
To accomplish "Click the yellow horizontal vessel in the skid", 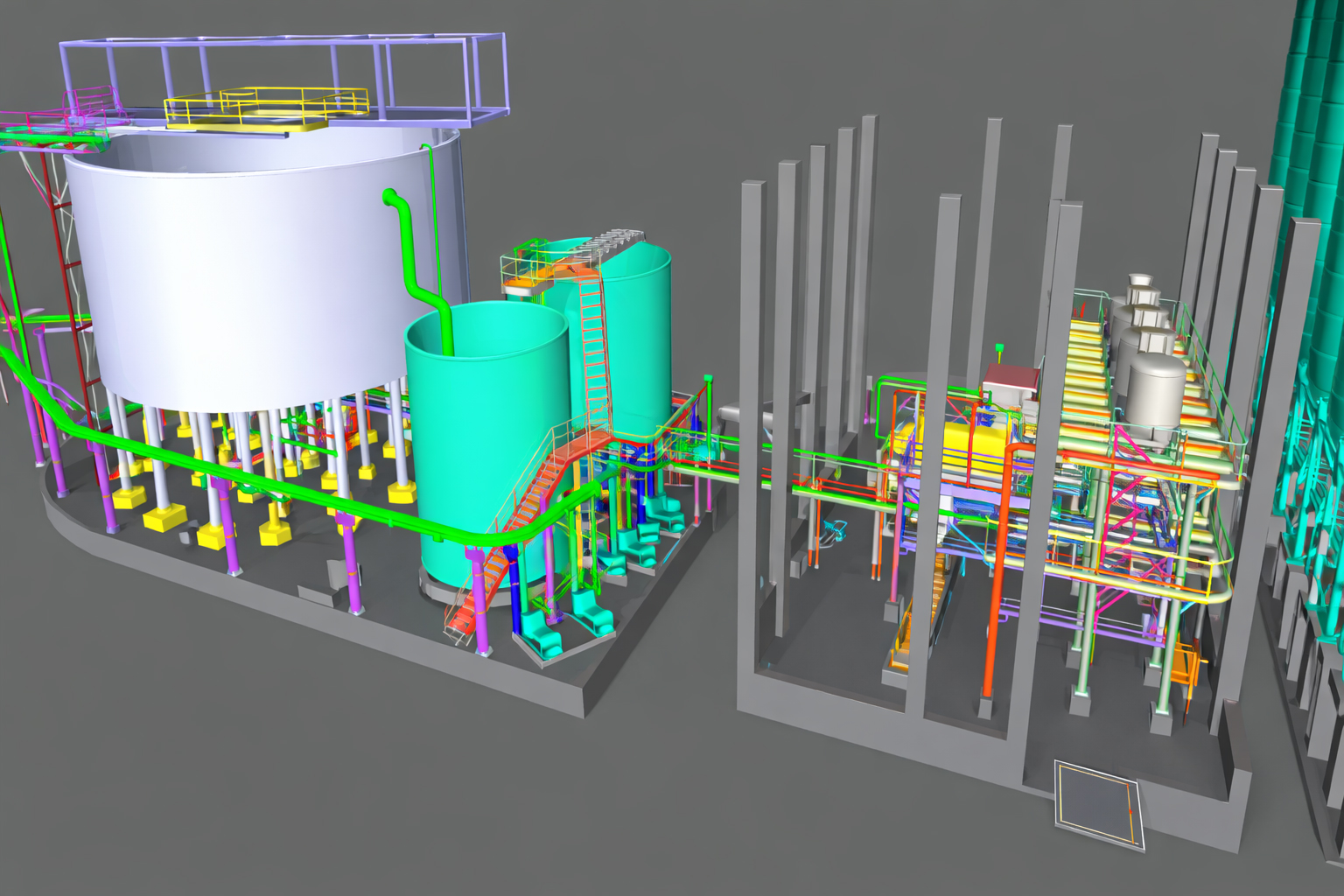I will 954,437.
